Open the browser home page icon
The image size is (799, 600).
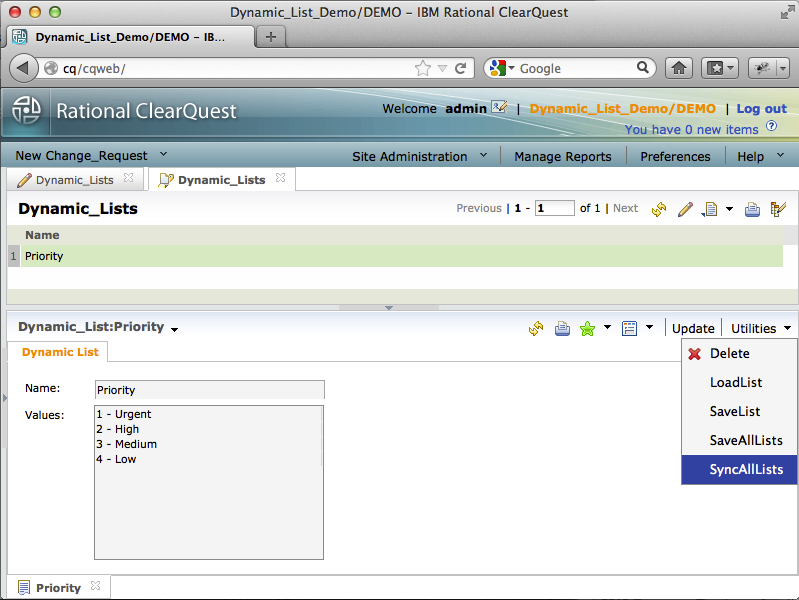[x=679, y=68]
